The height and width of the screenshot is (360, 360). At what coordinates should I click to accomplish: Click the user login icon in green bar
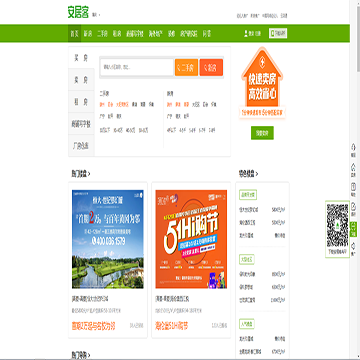(246, 33)
